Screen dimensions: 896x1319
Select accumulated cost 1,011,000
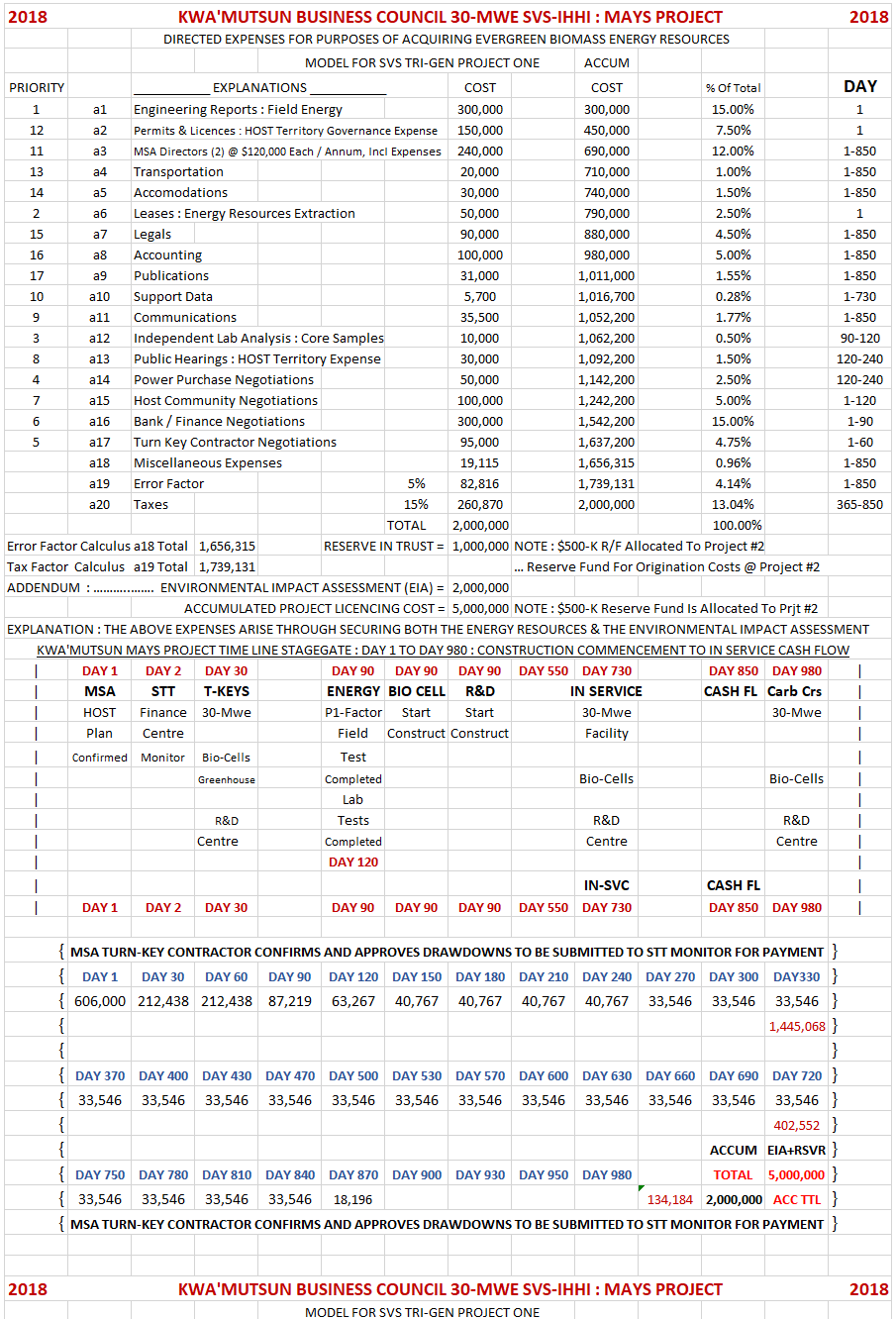click(607, 275)
